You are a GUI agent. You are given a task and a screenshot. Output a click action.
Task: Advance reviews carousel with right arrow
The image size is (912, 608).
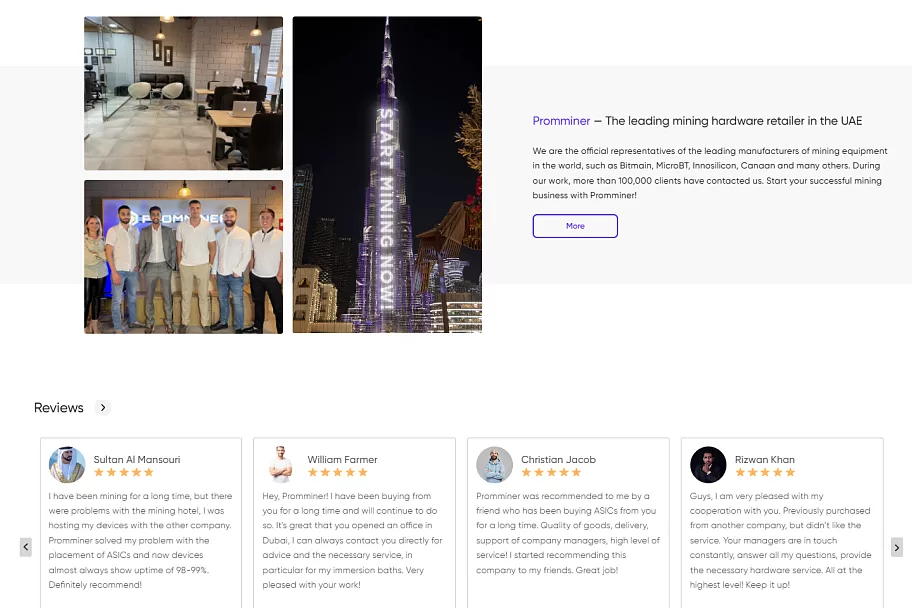(896, 547)
